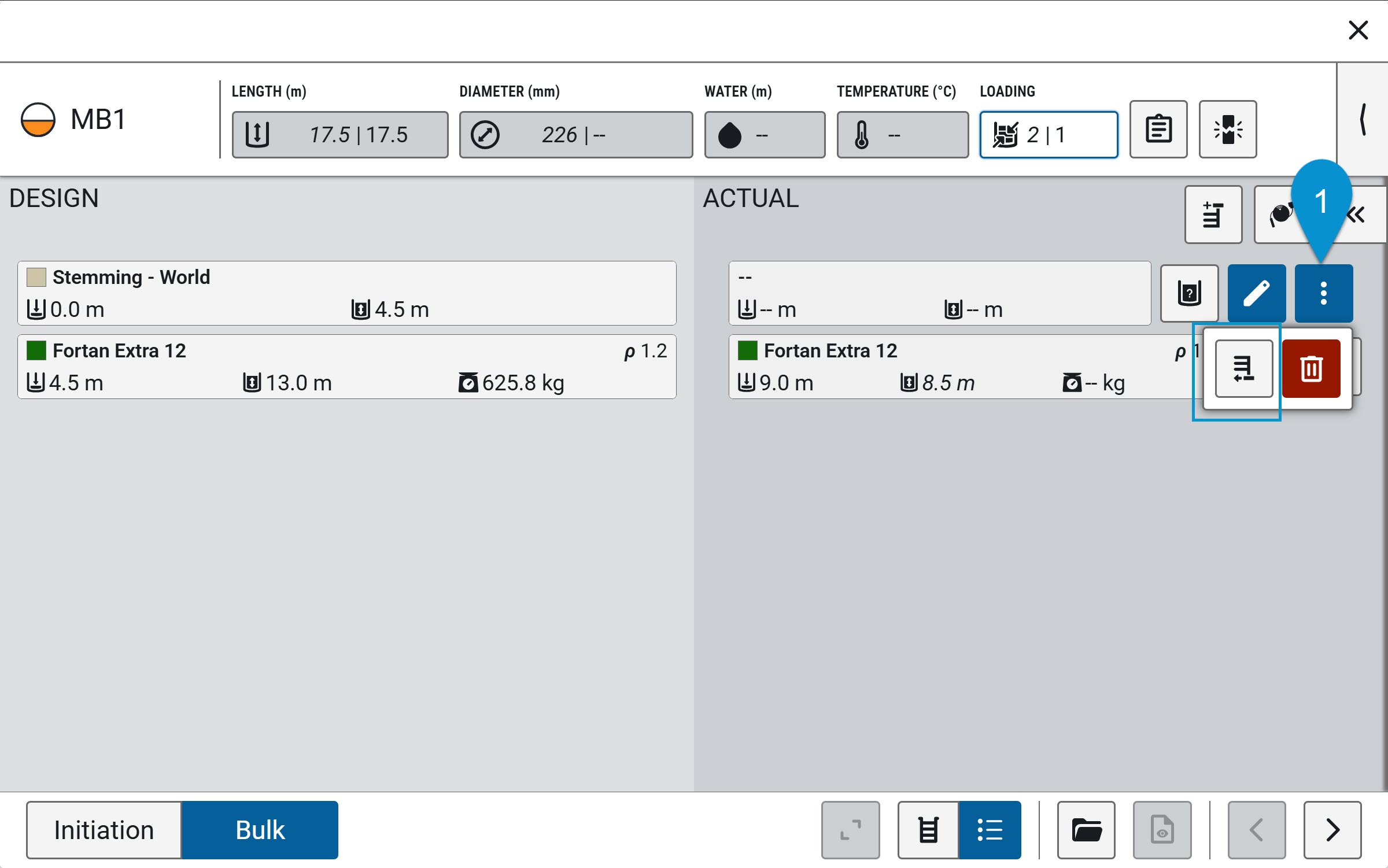Open the three-dot more options menu
The width and height of the screenshot is (1388, 868).
click(1323, 293)
